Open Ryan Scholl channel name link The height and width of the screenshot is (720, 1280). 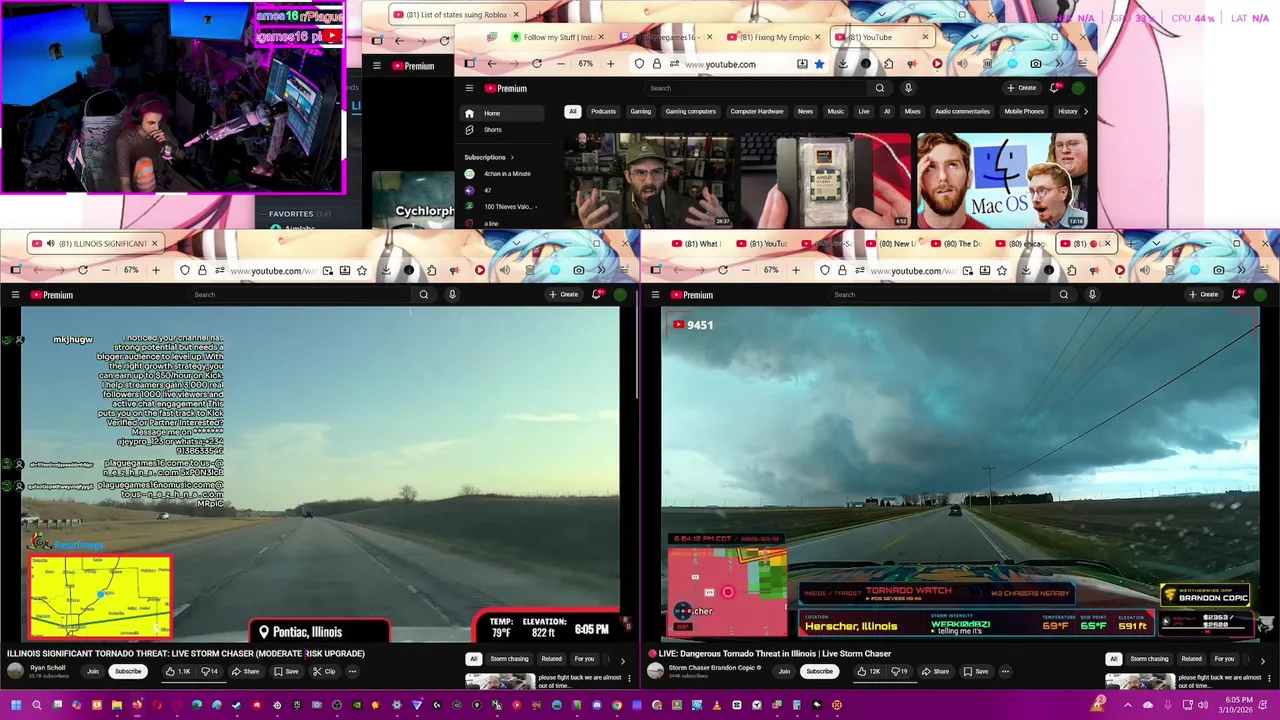pyautogui.click(x=48, y=667)
